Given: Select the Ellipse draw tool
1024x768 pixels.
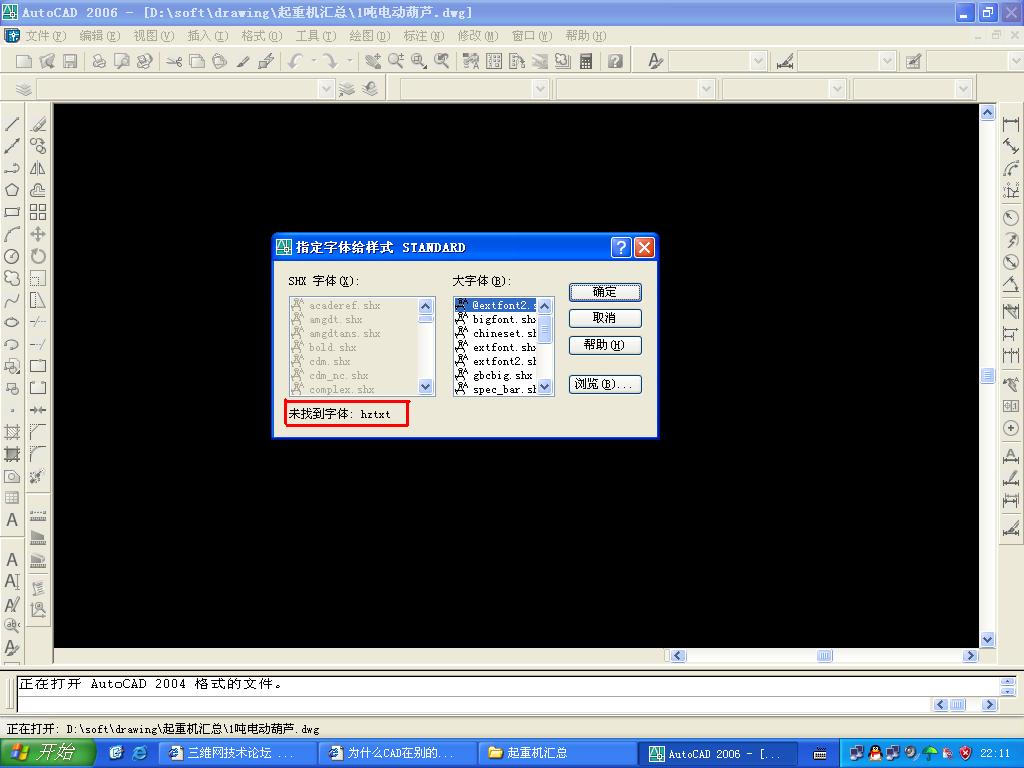Looking at the screenshot, I should click(x=12, y=322).
